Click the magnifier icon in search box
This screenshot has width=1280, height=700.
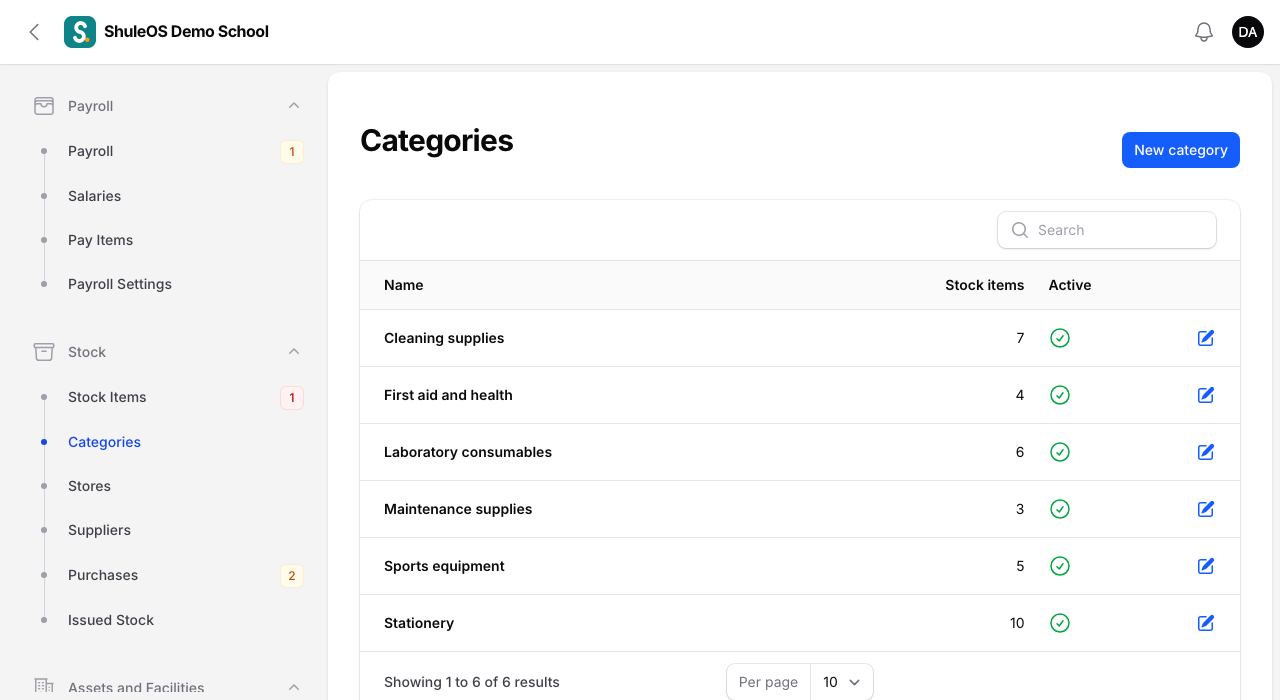point(1020,230)
